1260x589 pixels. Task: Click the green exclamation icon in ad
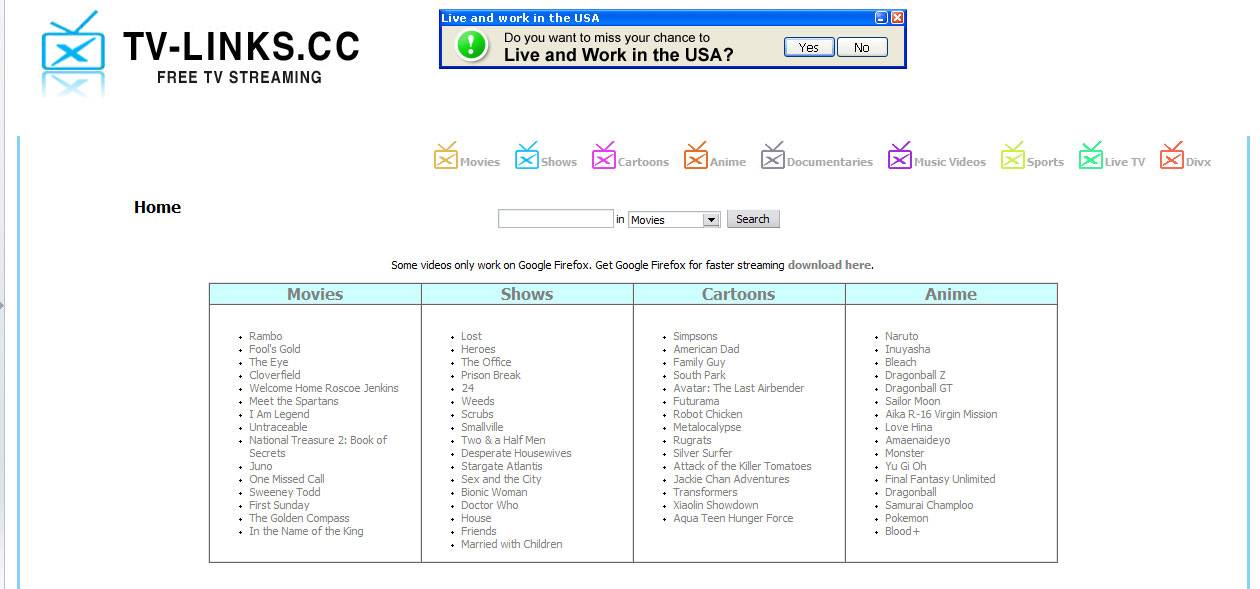(x=472, y=46)
